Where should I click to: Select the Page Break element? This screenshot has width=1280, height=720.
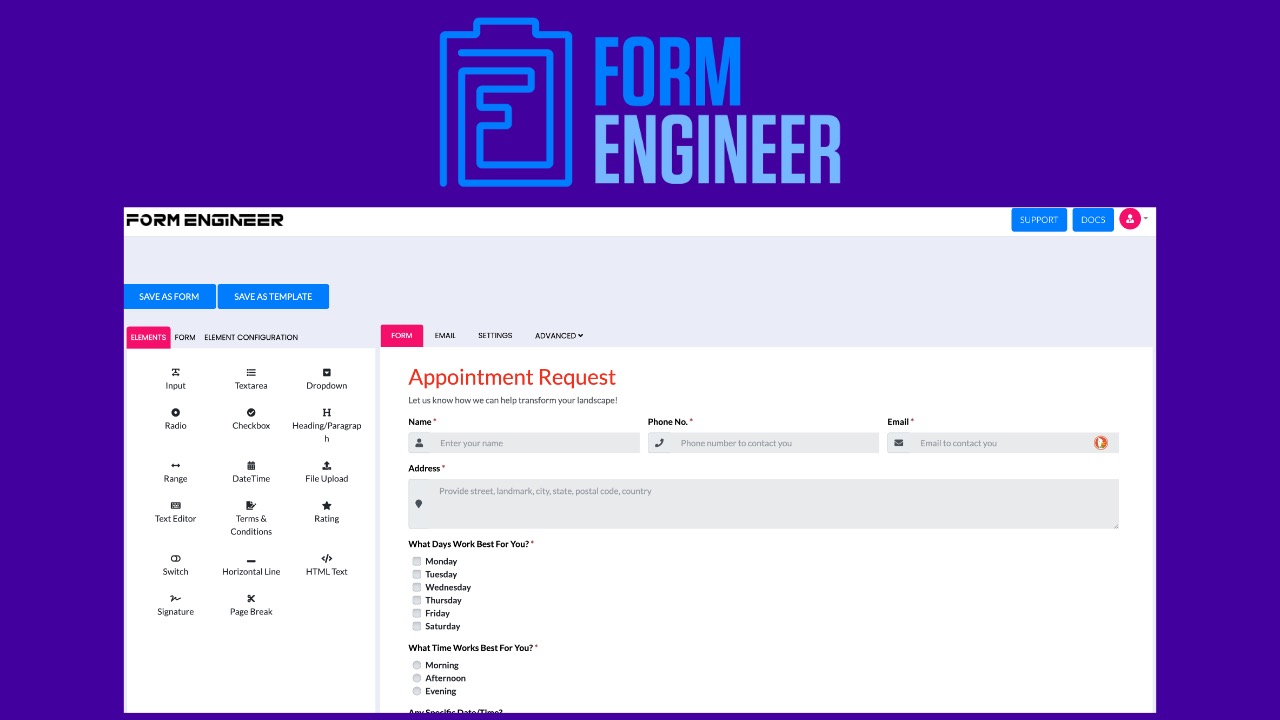point(250,604)
